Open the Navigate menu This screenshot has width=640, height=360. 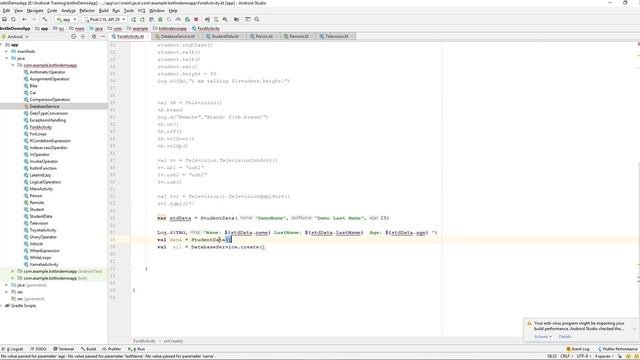[x=35, y=11]
